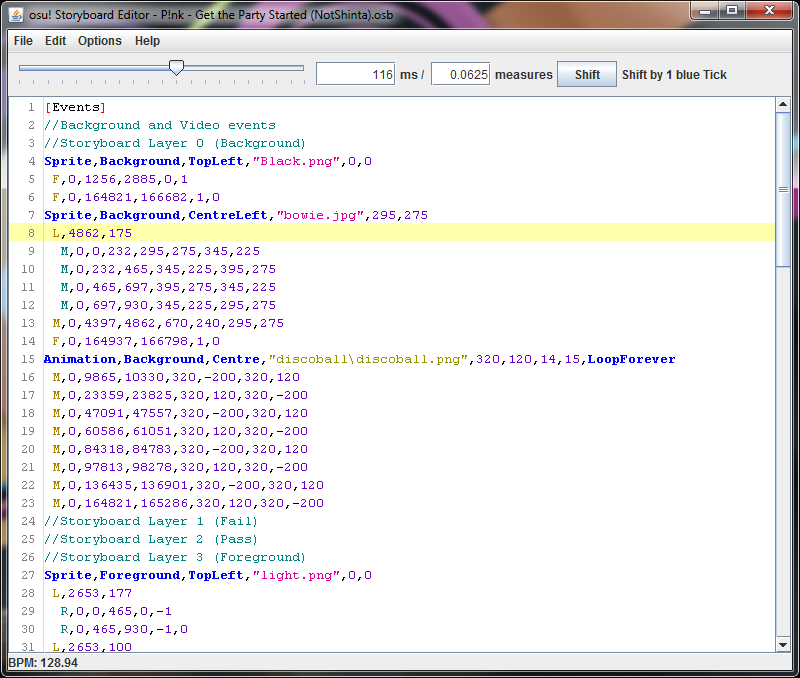Screen dimensions: 800x678
Task: Click line "F,0,164937,166798,1,0"
Action: click(x=136, y=341)
